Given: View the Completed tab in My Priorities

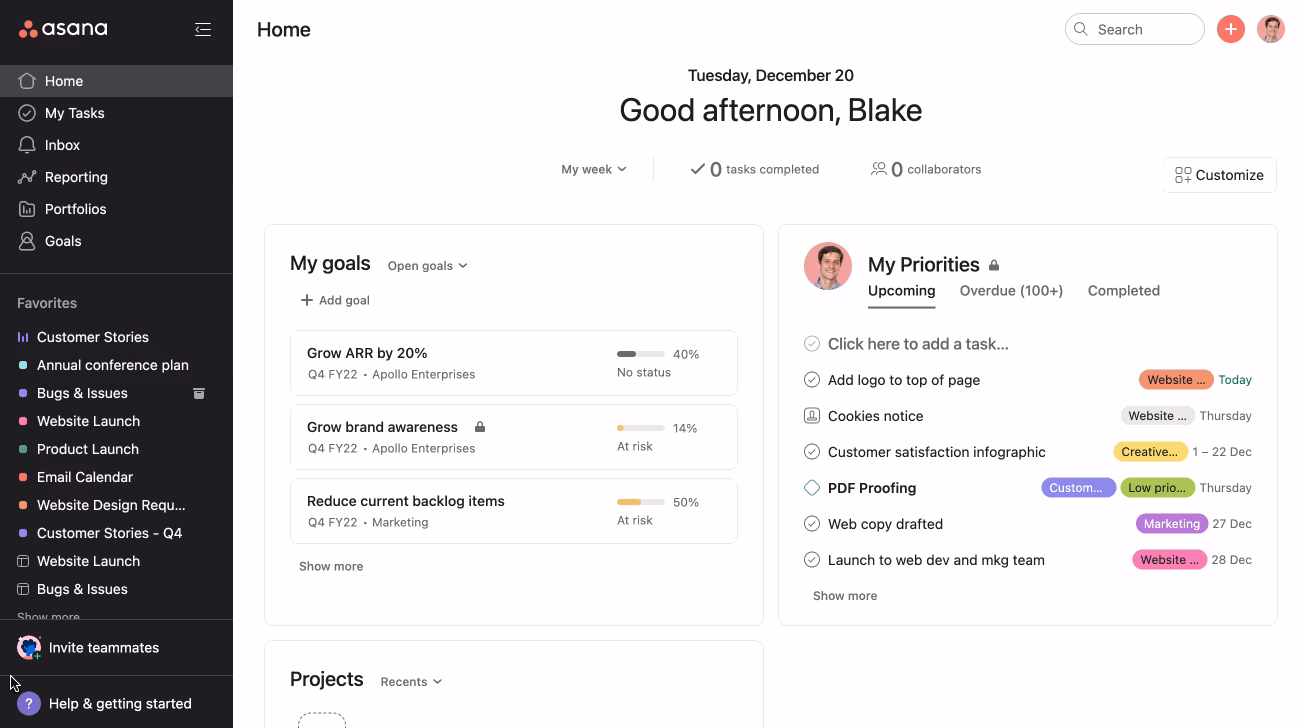Looking at the screenshot, I should click(x=1123, y=290).
